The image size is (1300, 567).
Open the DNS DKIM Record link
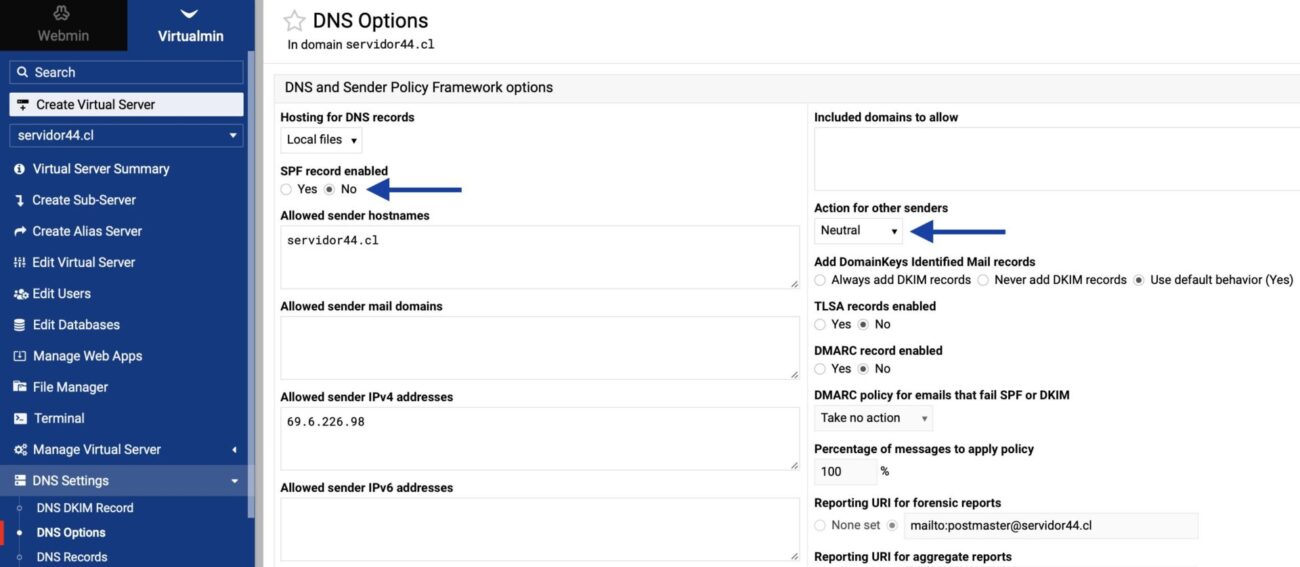click(x=85, y=508)
